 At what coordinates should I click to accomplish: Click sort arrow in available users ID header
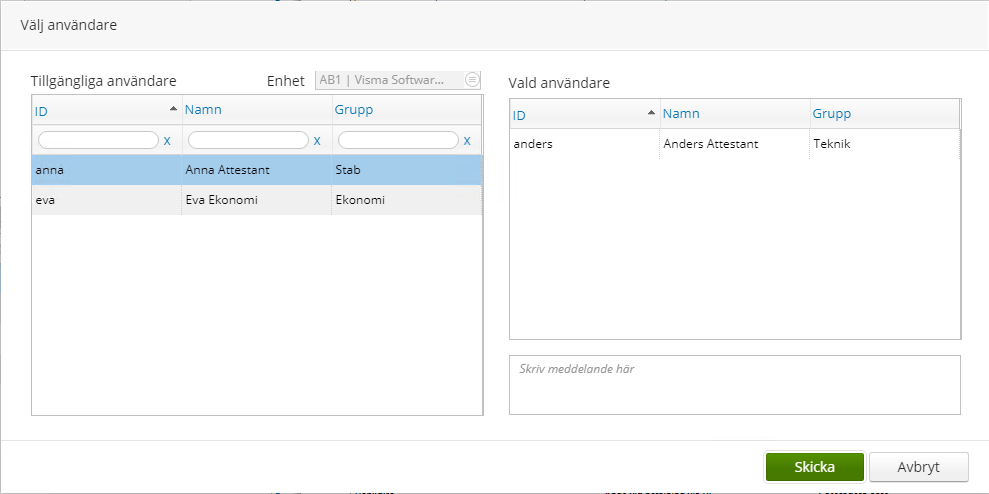click(x=173, y=109)
